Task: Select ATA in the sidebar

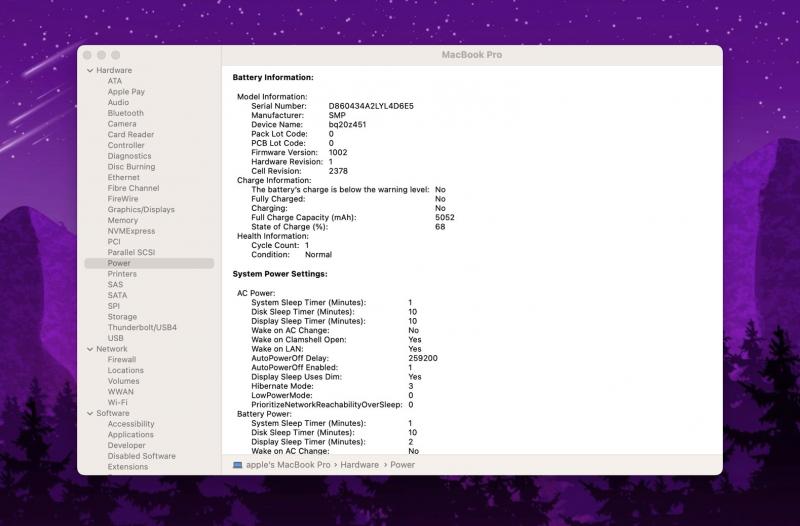Action: (x=115, y=81)
